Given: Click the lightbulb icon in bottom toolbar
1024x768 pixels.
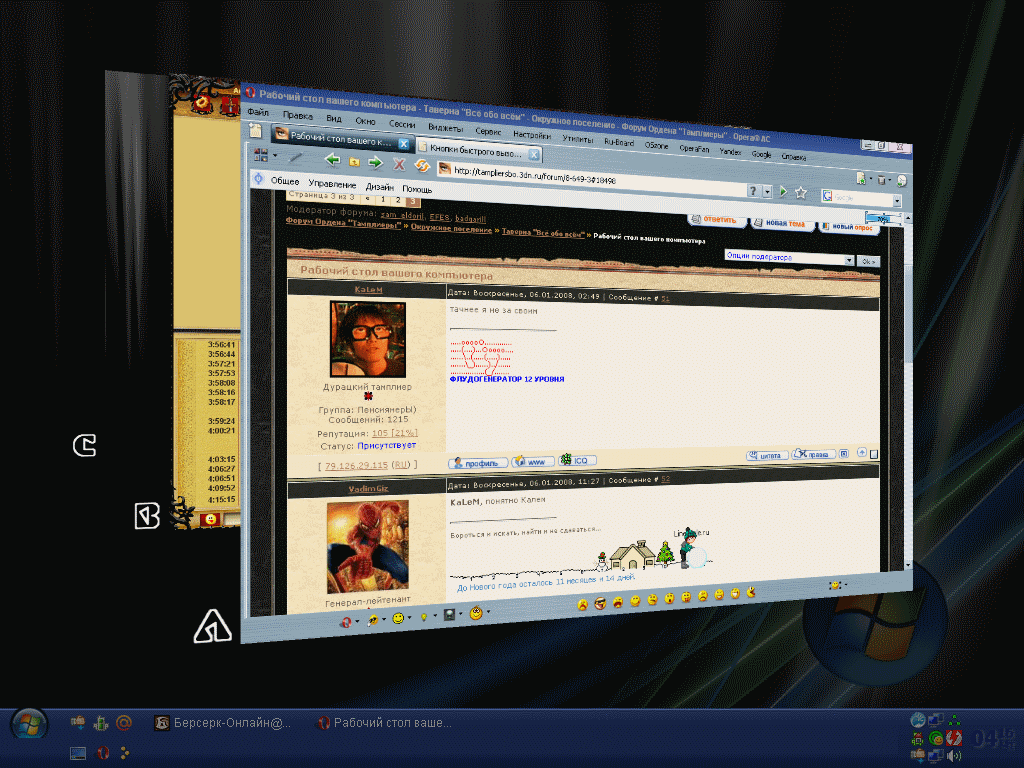Looking at the screenshot, I should [x=424, y=616].
